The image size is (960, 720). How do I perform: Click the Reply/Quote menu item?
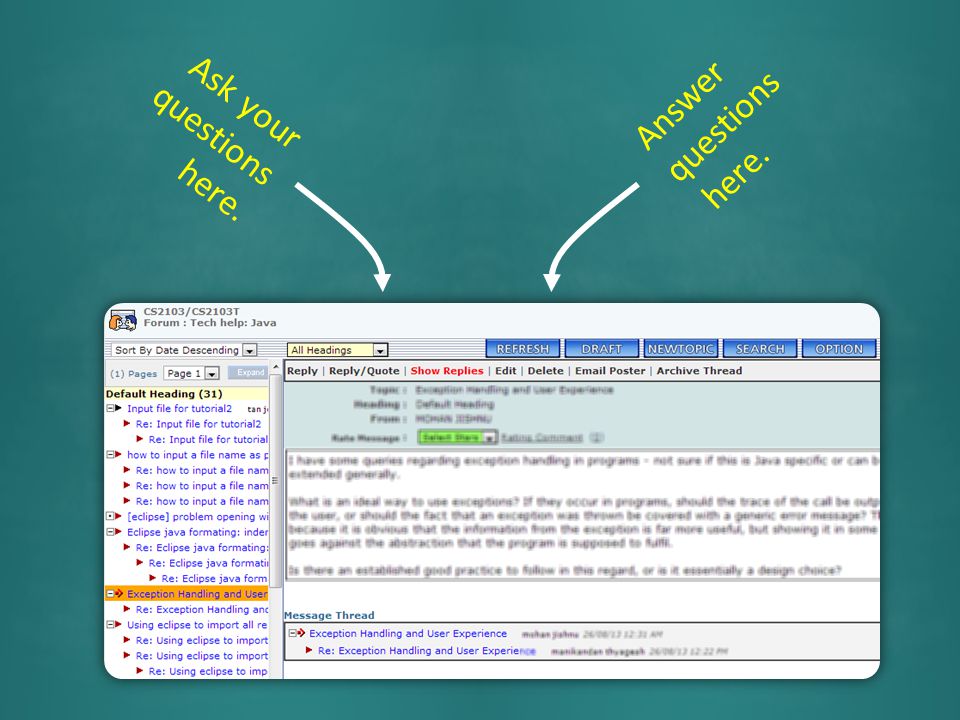(364, 371)
